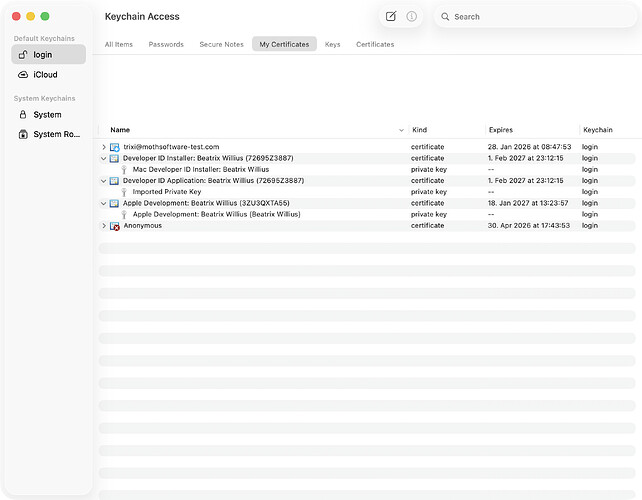The height and width of the screenshot is (500, 642).
Task: Click sort arrow in Name column header
Action: pos(401,130)
